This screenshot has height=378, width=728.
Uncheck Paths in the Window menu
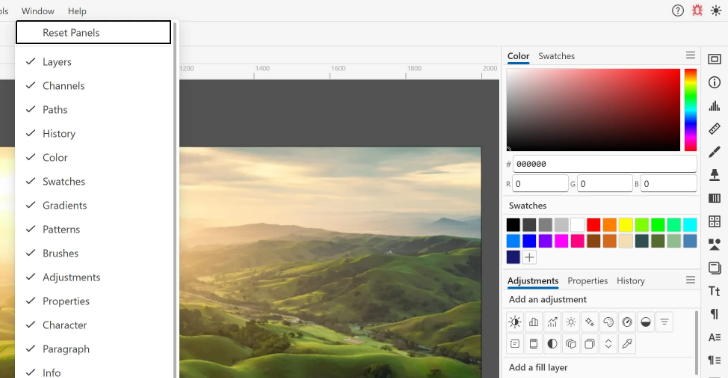click(x=93, y=110)
